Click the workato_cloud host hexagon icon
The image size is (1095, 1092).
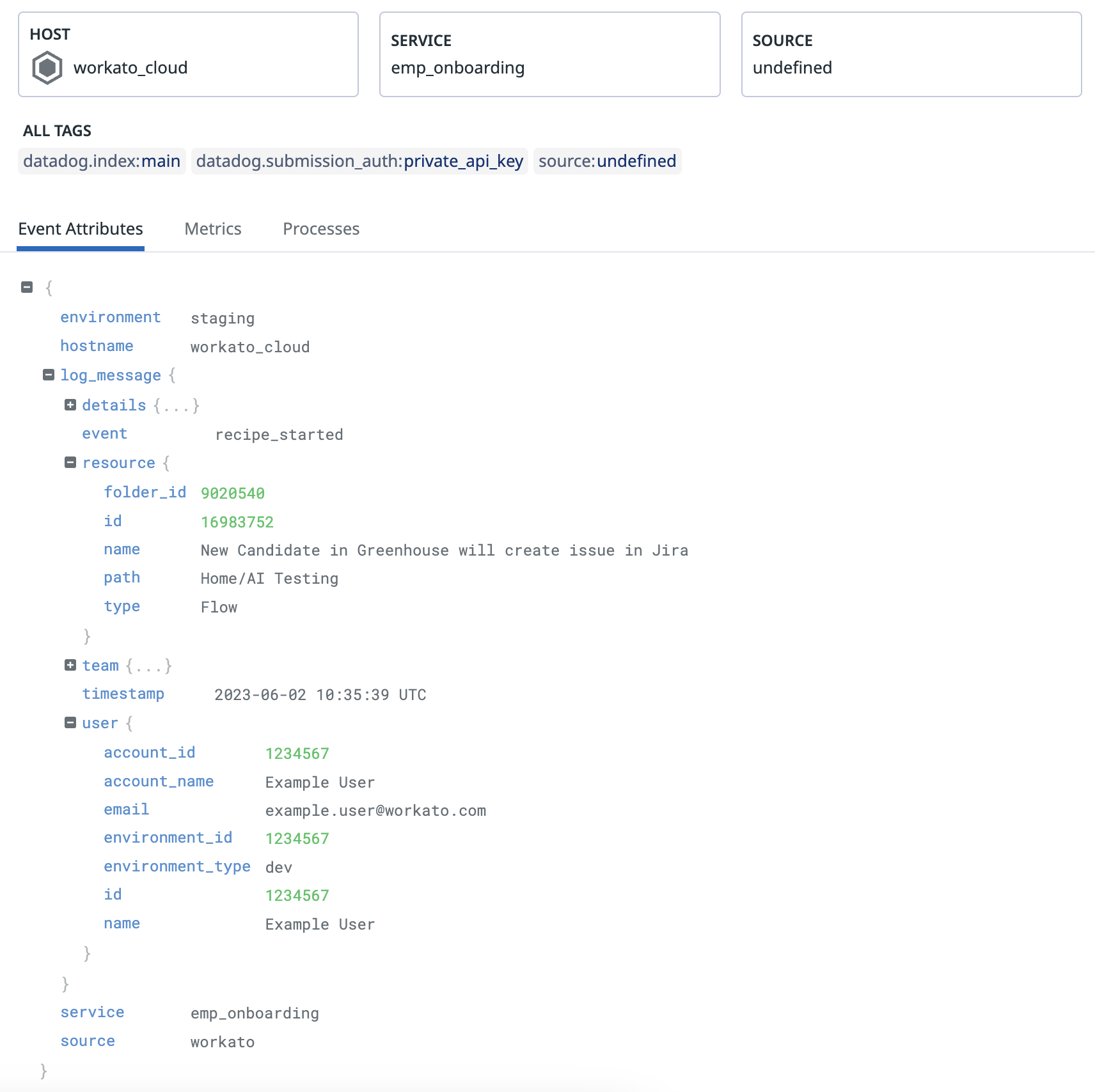pos(46,68)
